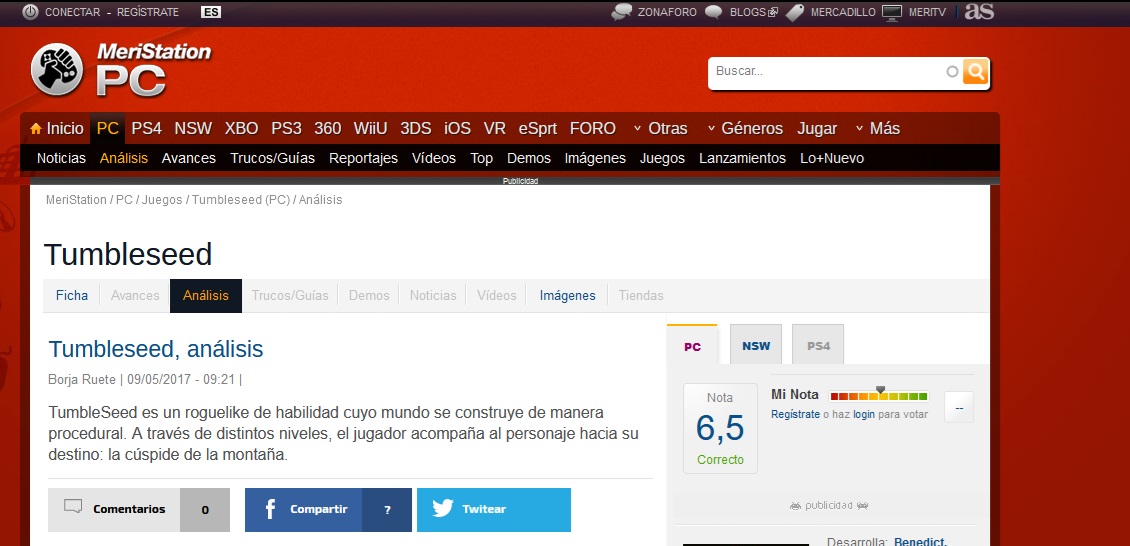Image resolution: width=1130 pixels, height=546 pixels.
Task: Go to the eSprt section
Action: (538, 129)
